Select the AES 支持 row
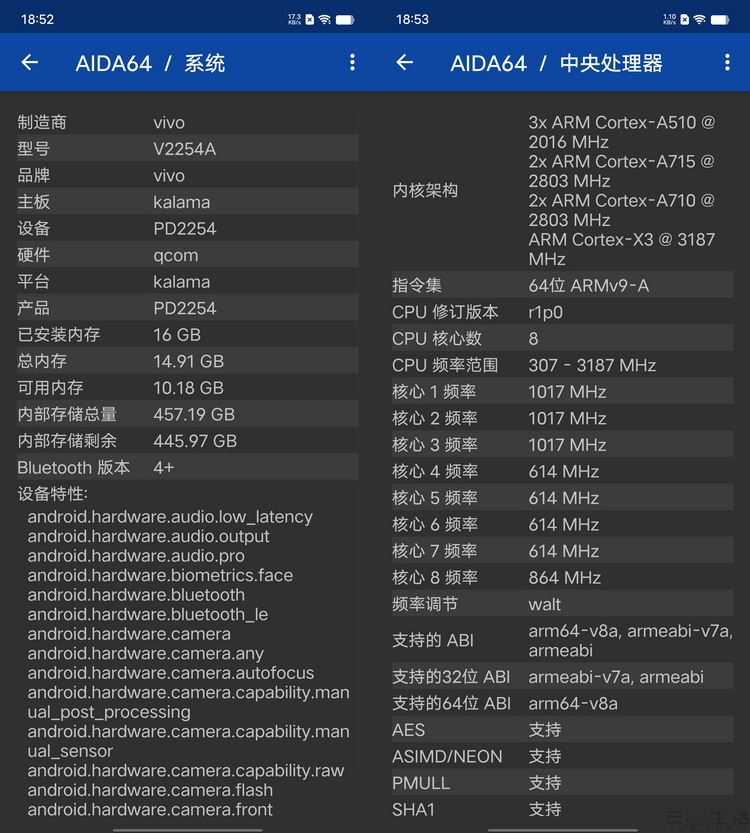The image size is (750, 833). pos(562,729)
